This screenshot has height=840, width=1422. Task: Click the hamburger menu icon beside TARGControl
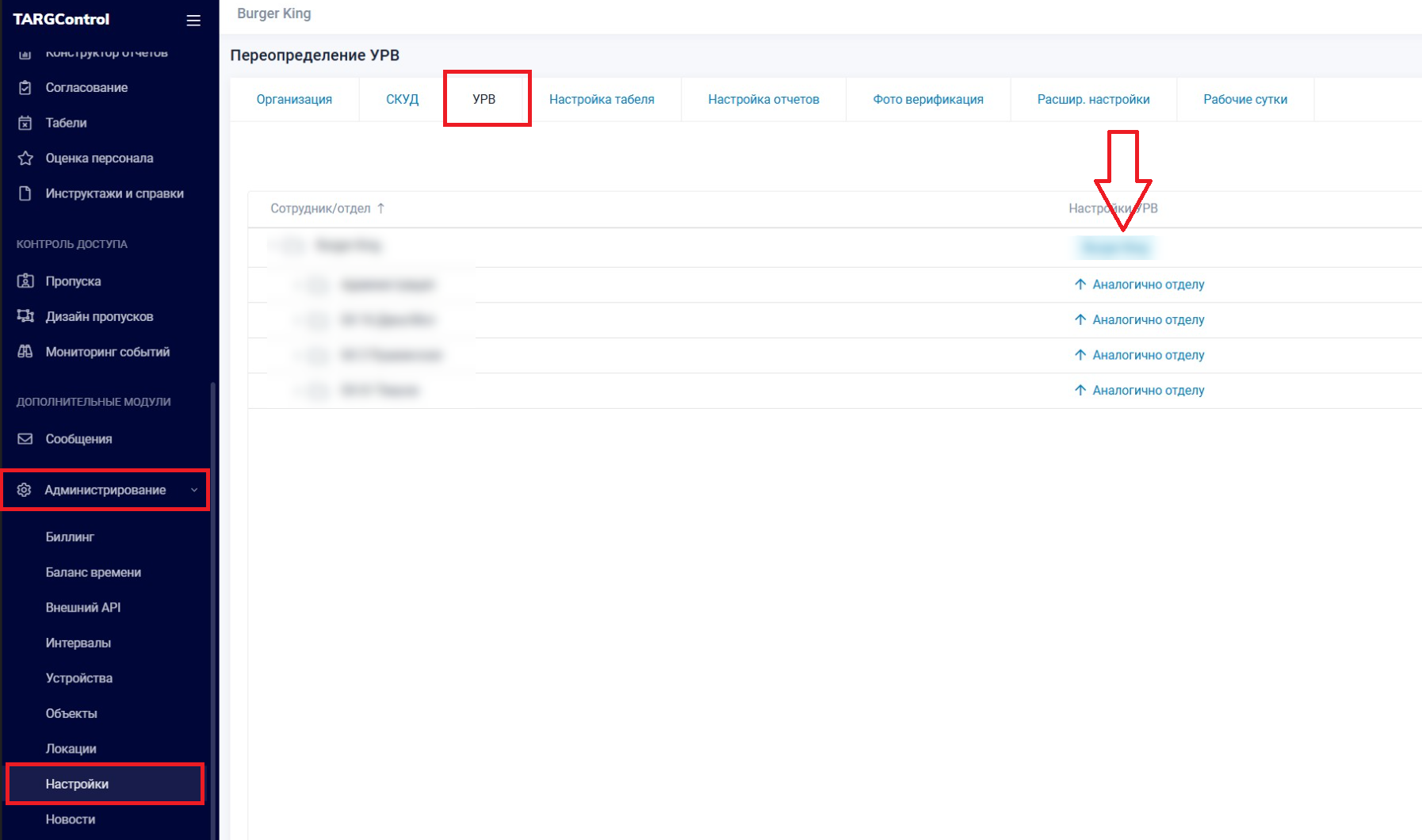tap(193, 21)
